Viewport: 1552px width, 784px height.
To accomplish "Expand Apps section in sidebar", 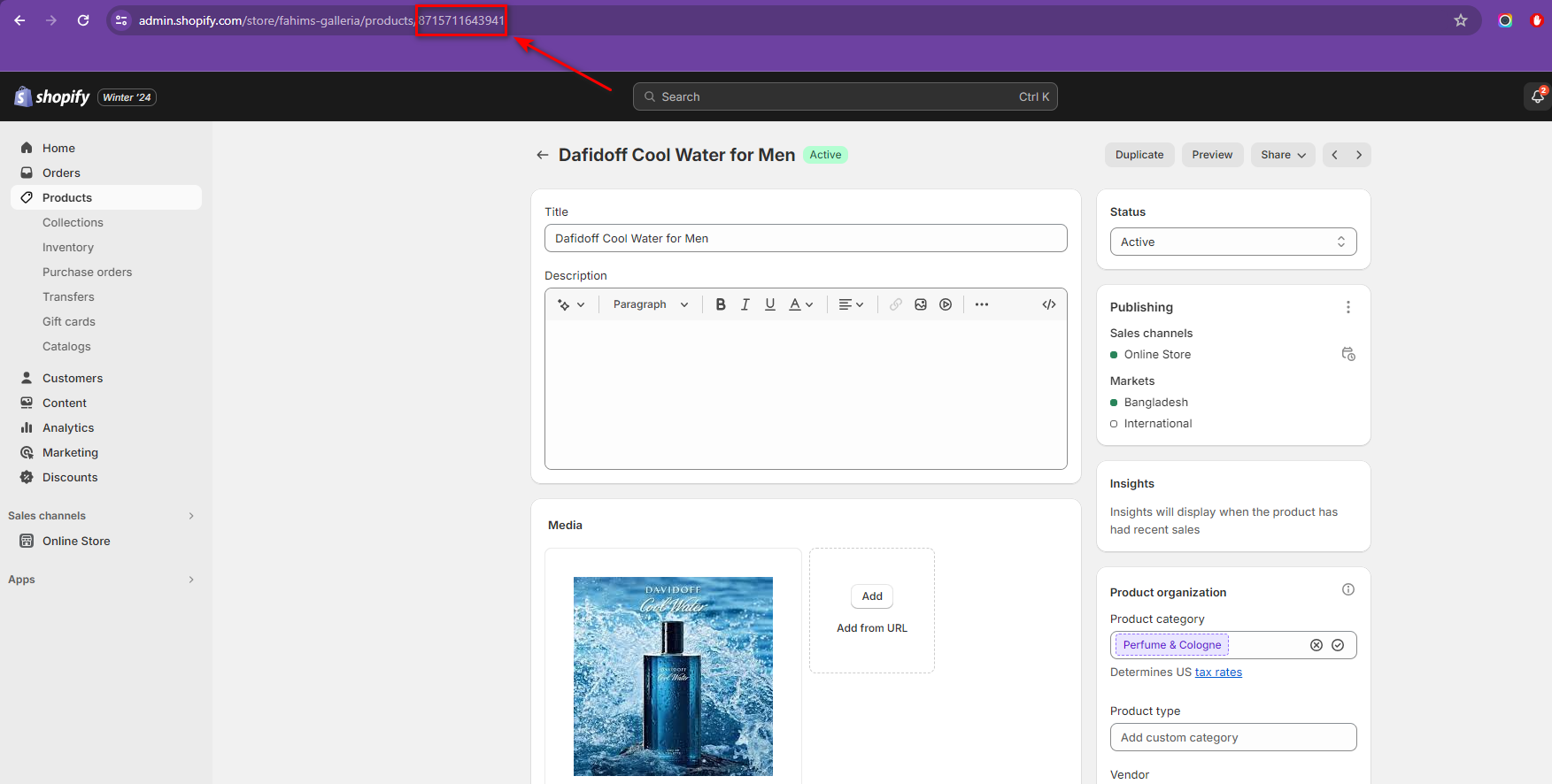I will point(191,580).
